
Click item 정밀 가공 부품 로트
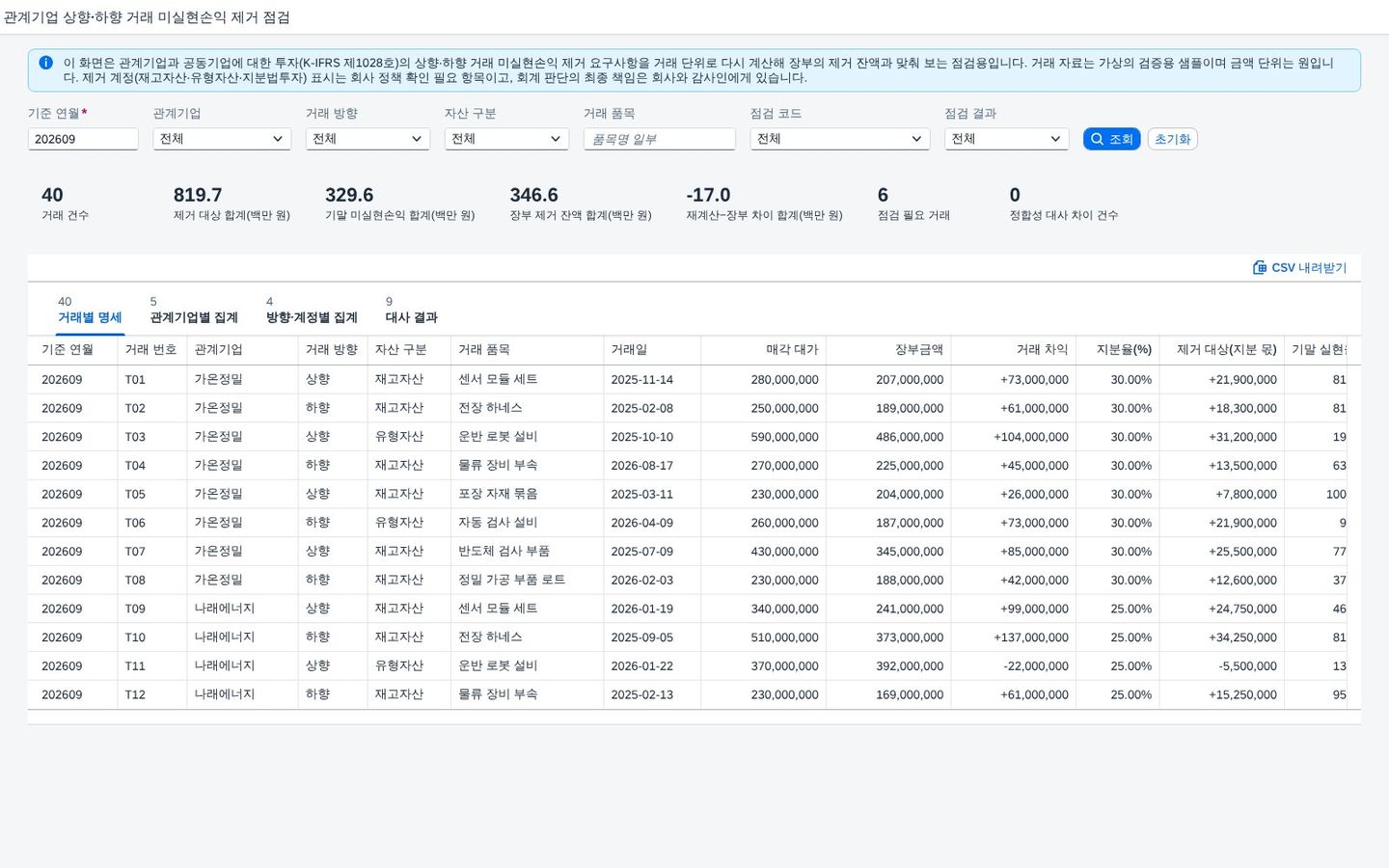coord(511,581)
